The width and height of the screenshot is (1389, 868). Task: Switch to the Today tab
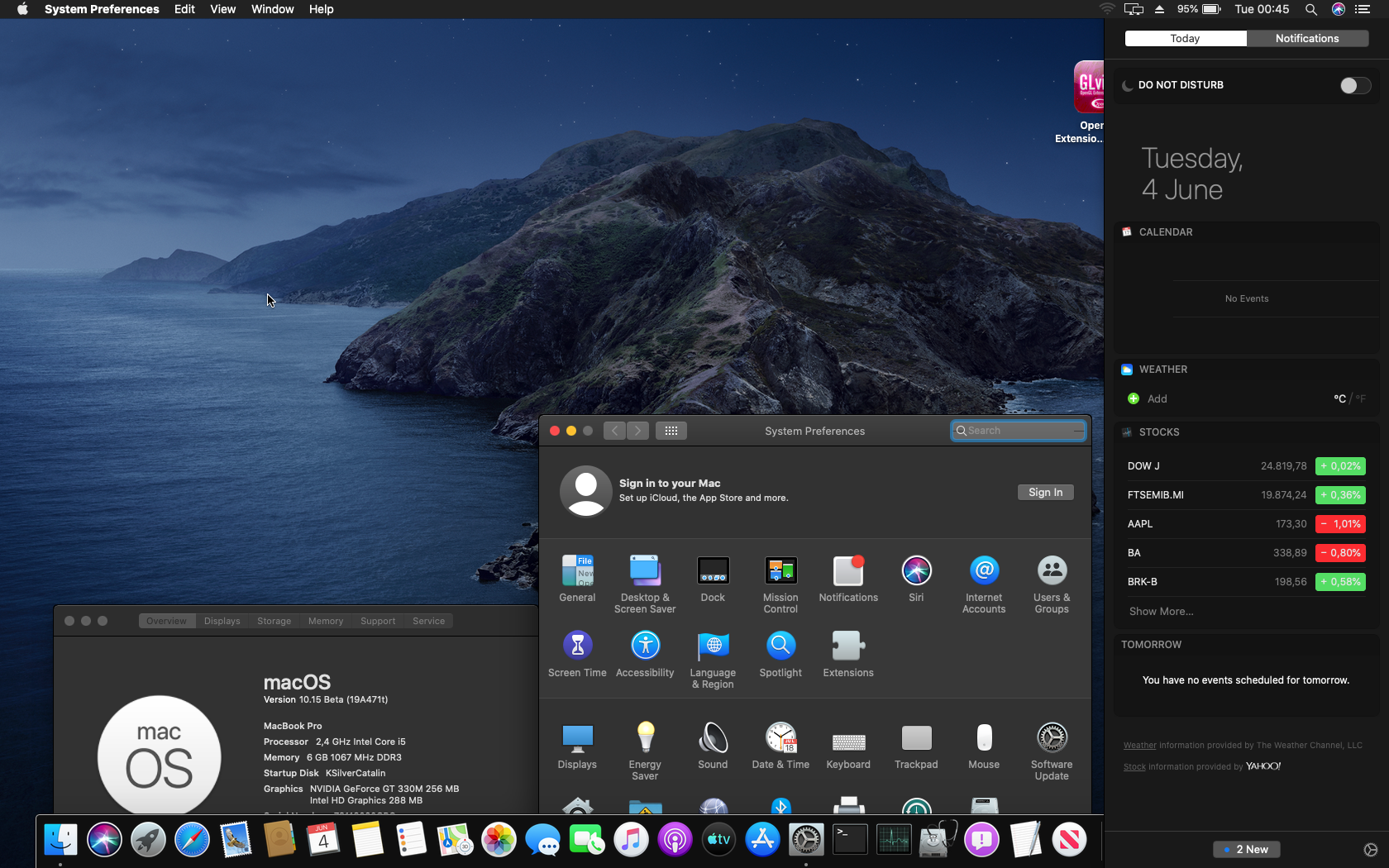1185,39
